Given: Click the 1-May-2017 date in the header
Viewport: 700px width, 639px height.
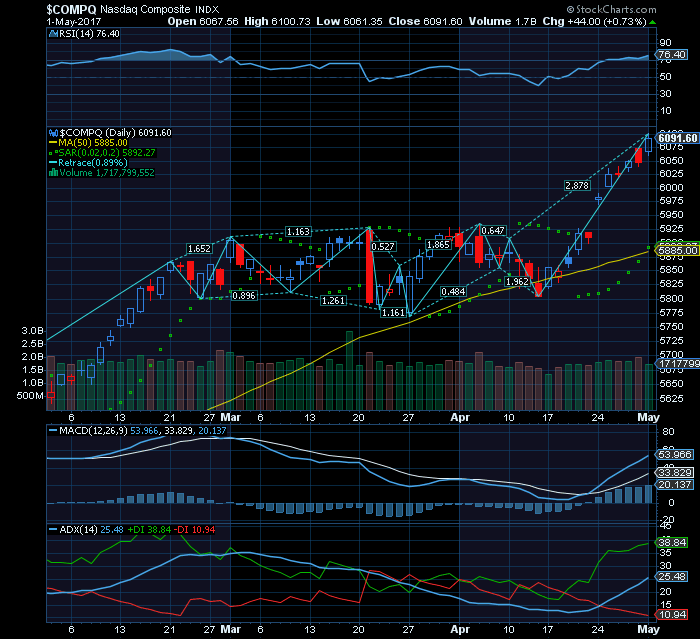Looking at the screenshot, I should (x=74, y=21).
